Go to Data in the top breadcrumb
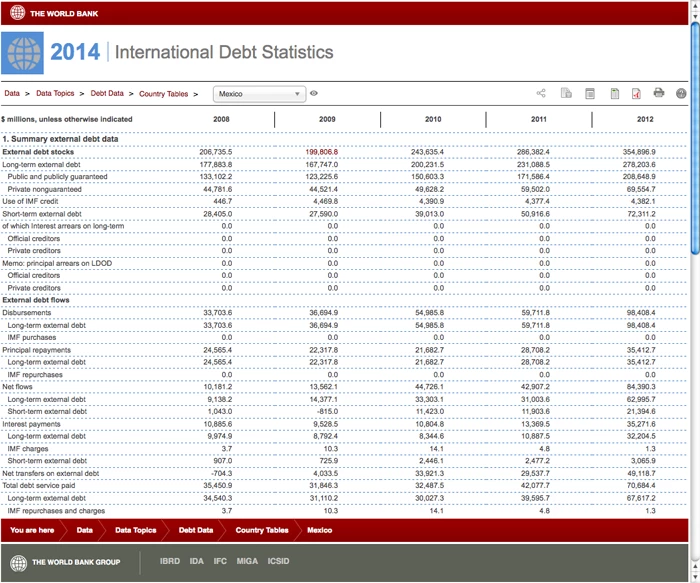The image size is (700, 583). click(12, 93)
